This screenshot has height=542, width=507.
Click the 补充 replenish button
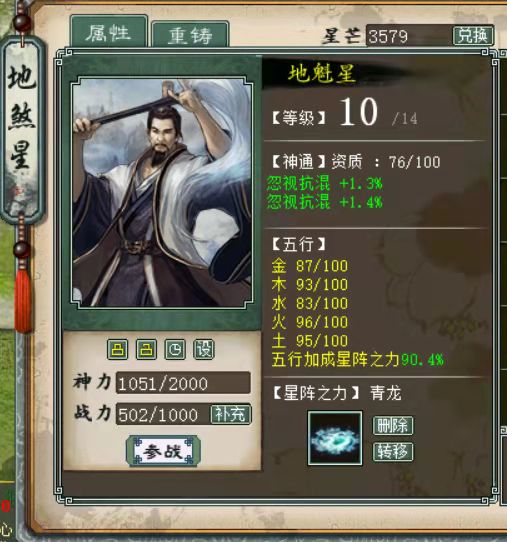click(231, 414)
